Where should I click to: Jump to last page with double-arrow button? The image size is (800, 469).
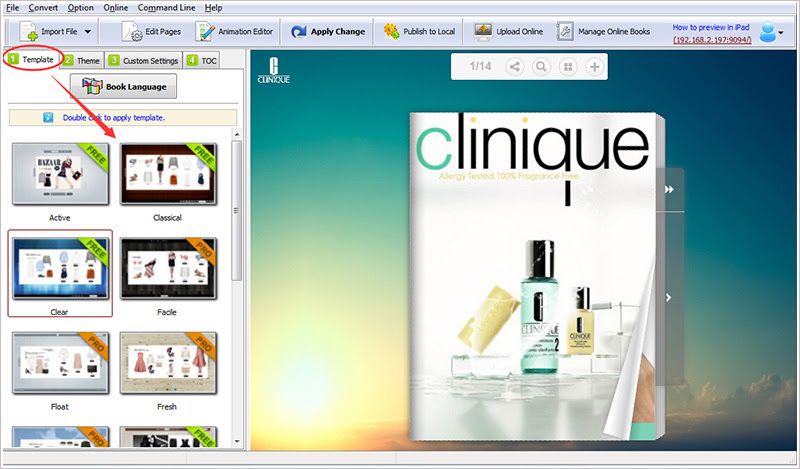pyautogui.click(x=669, y=189)
